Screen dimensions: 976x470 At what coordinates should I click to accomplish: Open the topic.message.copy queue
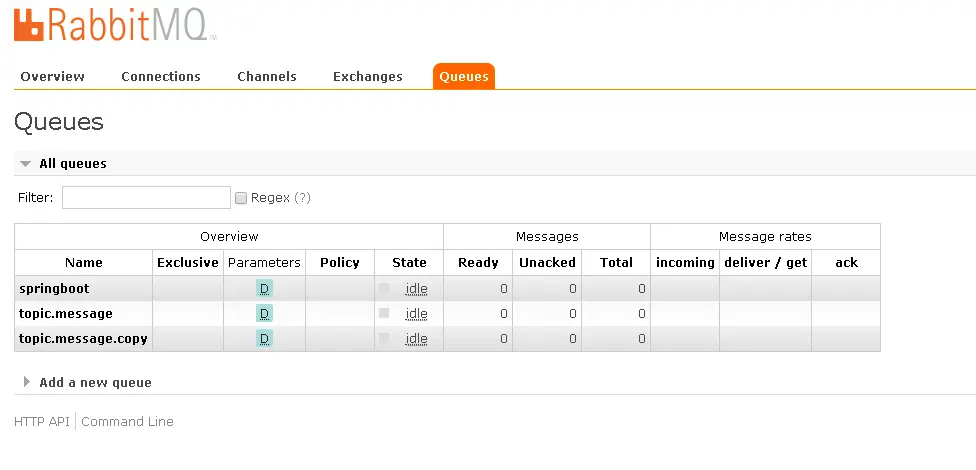pyautogui.click(x=83, y=339)
